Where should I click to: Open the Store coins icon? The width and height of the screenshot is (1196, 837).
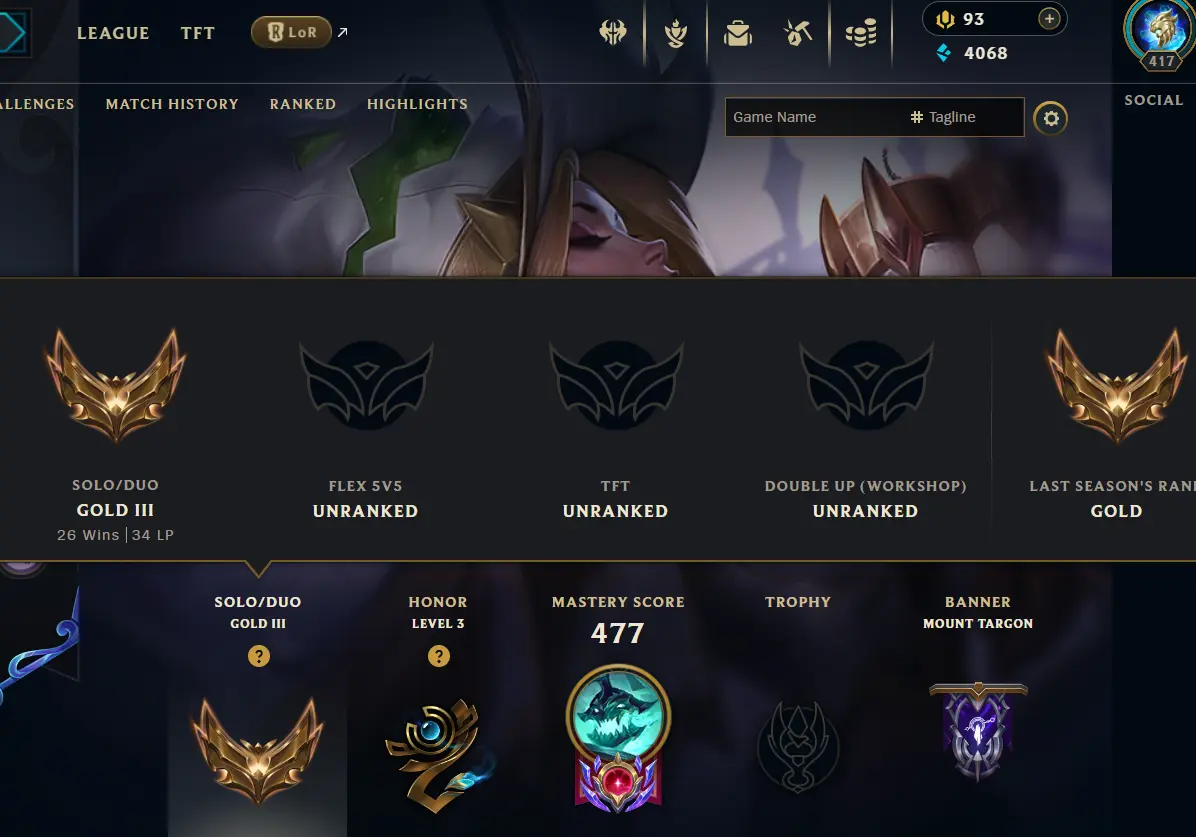861,33
